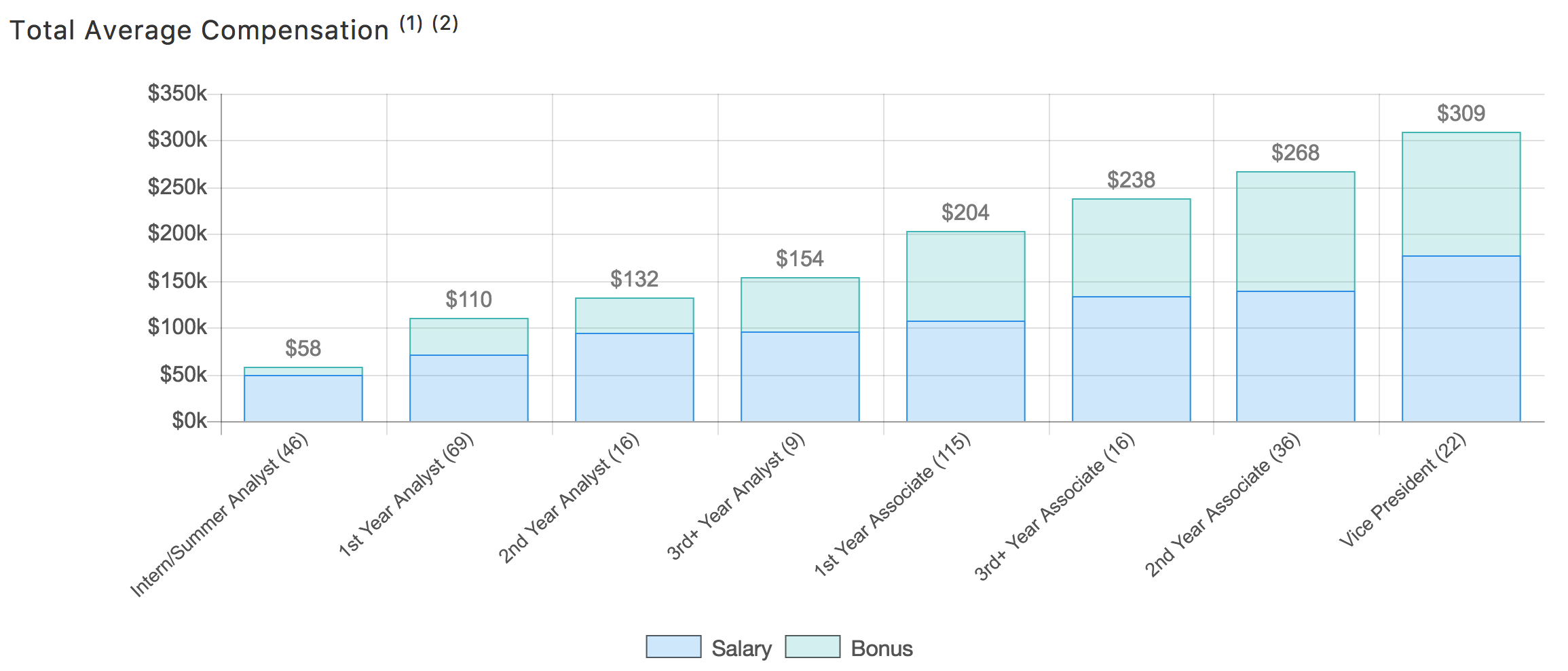Select the 1st Year Associate bonus segment

tap(965, 276)
